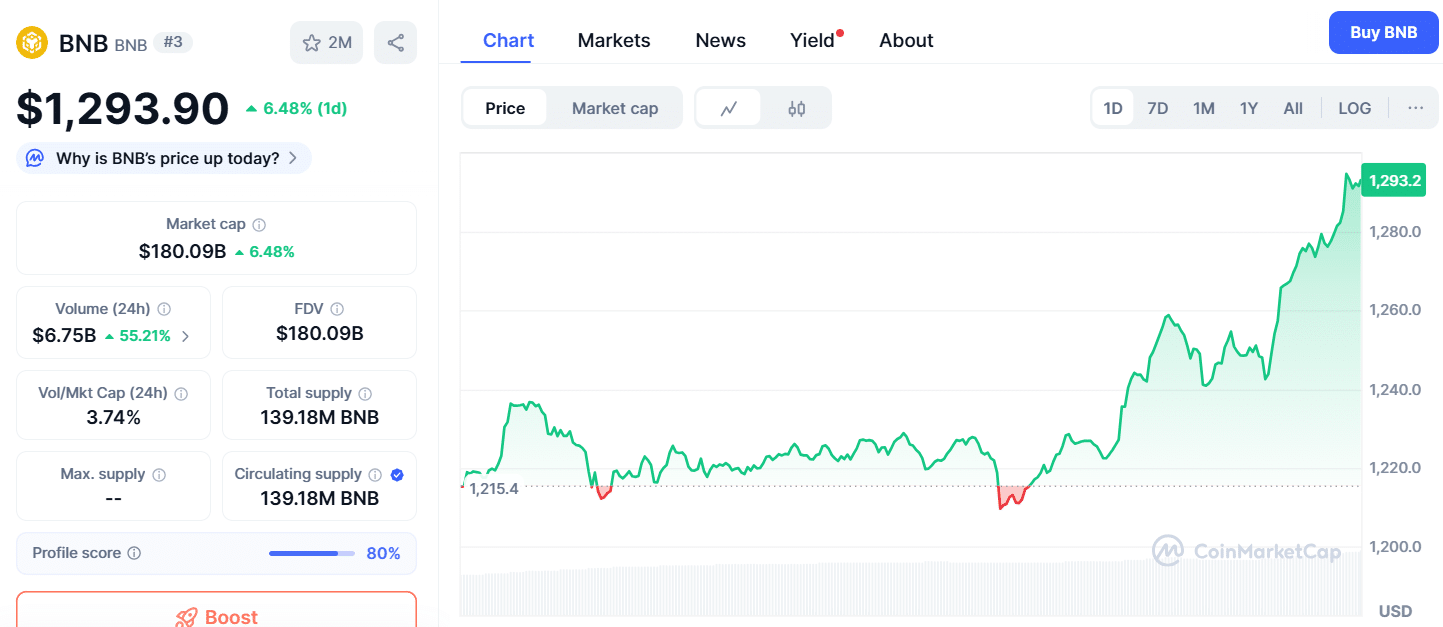The width and height of the screenshot is (1443, 627).
Task: Click the Profile score progress bar
Action: pyautogui.click(x=311, y=553)
